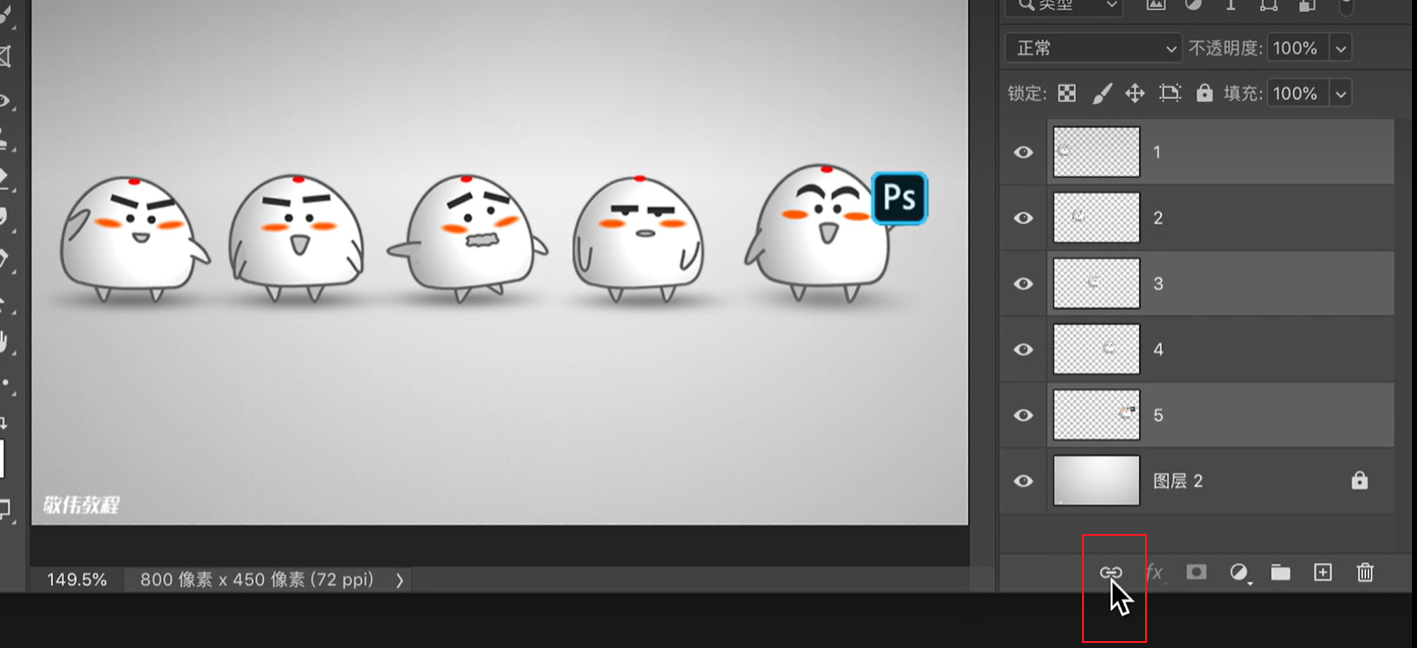Toggle the eye for layer 5
This screenshot has width=1417, height=648.
click(x=1023, y=415)
